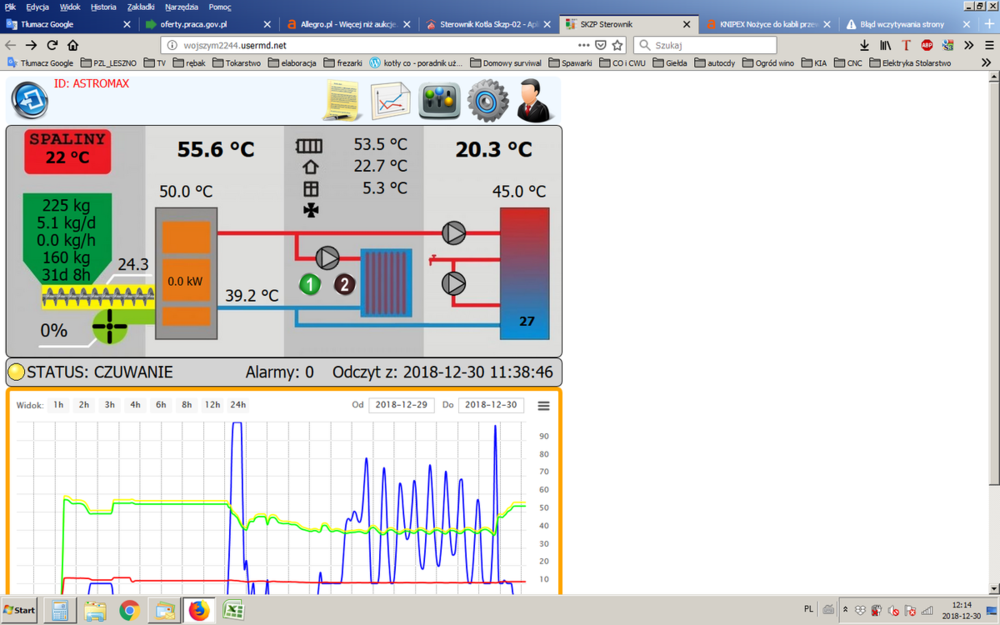The width and height of the screenshot is (1000, 625).
Task: Click the businessman user account icon
Action: tap(537, 100)
